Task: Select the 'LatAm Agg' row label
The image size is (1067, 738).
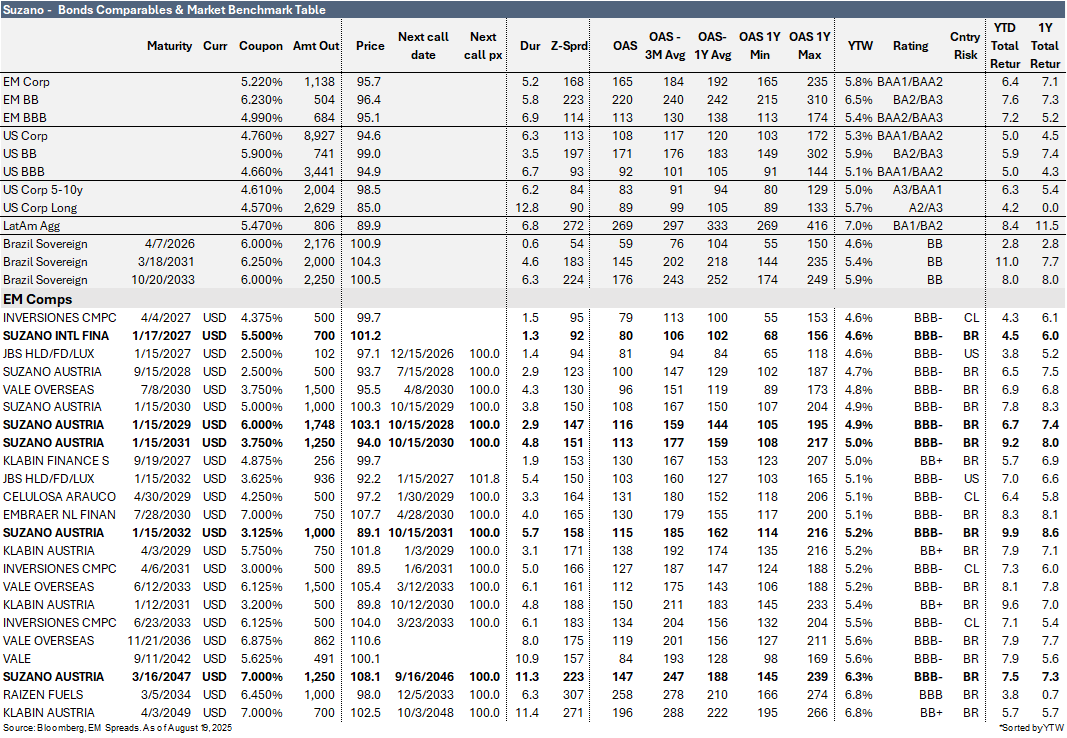Action: [x=31, y=226]
